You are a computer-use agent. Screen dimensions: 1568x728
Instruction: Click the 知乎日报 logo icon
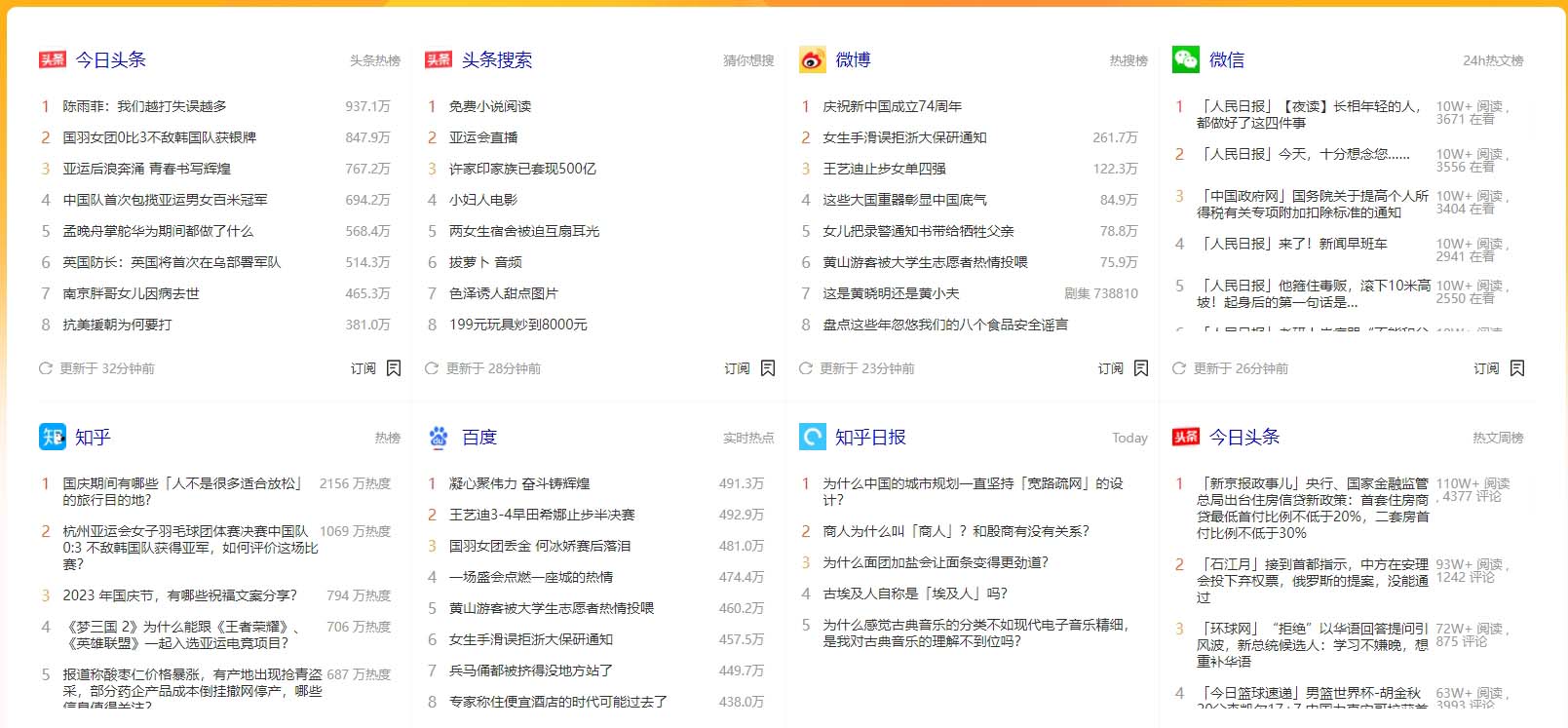[813, 437]
